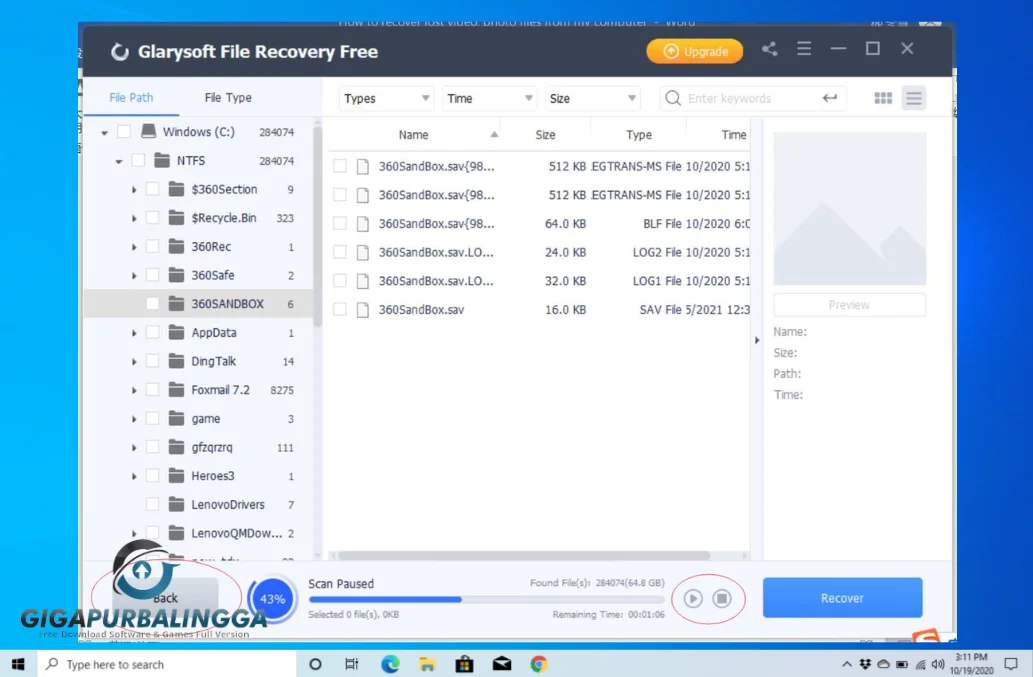The width and height of the screenshot is (1033, 677).
Task: Select the File Path tab
Action: click(x=131, y=97)
